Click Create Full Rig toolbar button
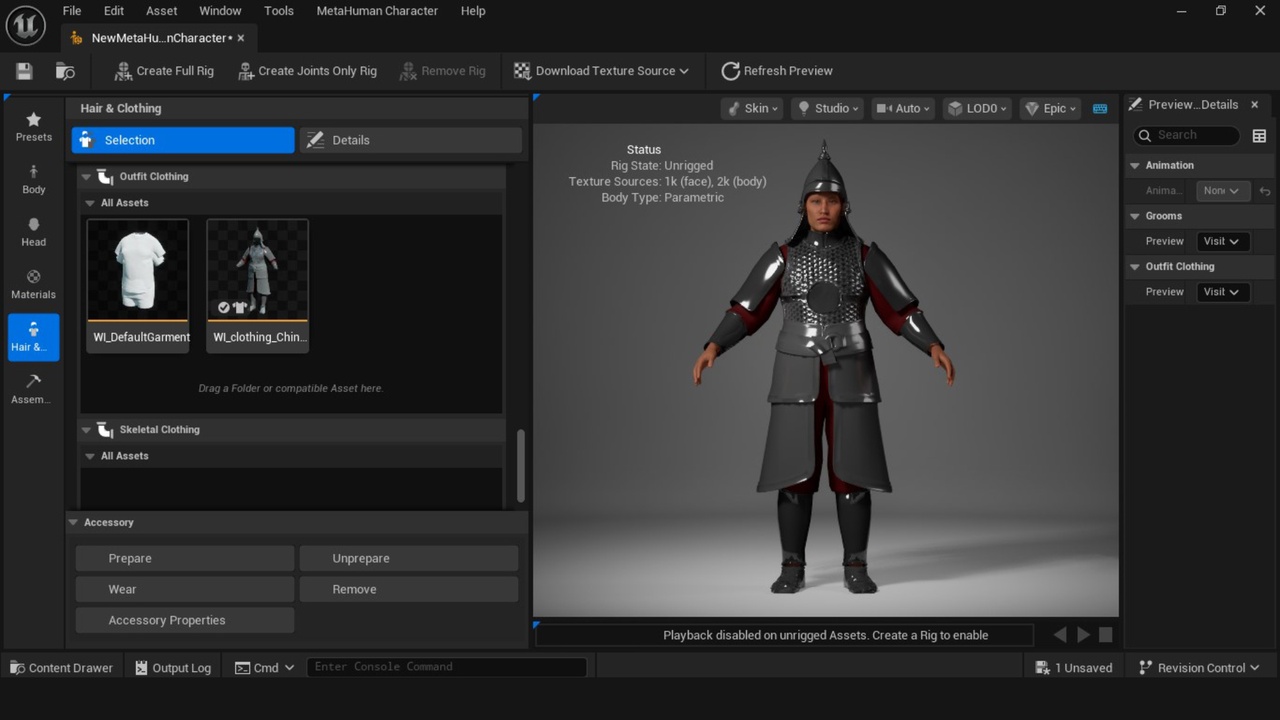 coord(164,71)
